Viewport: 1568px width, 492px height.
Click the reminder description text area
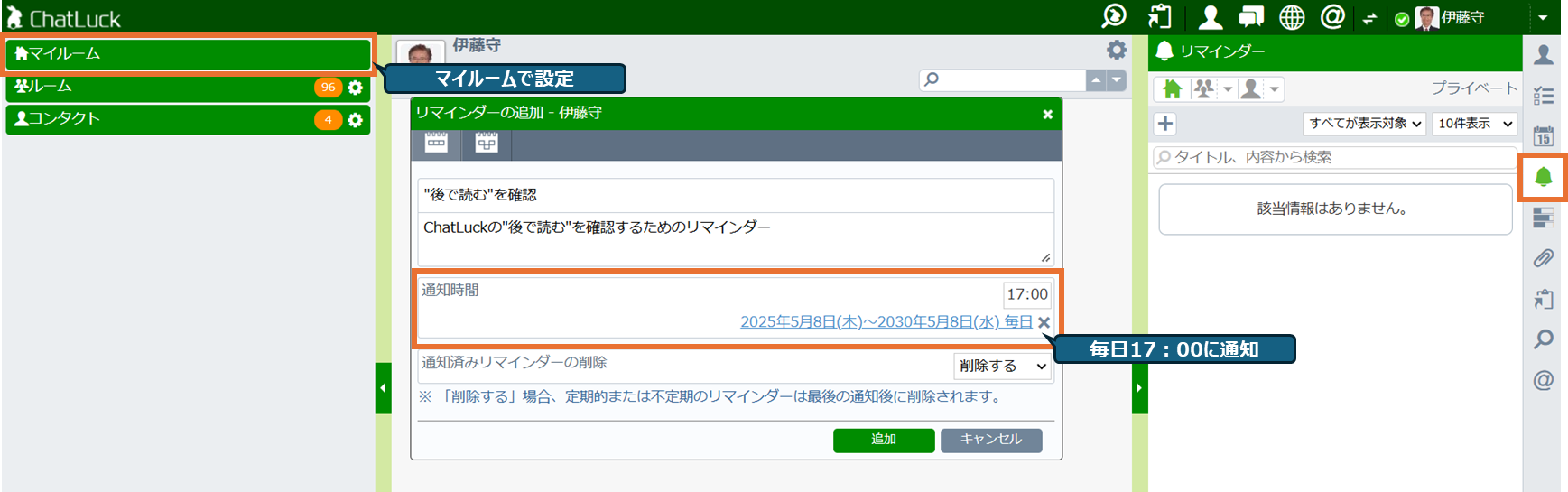coord(736,239)
